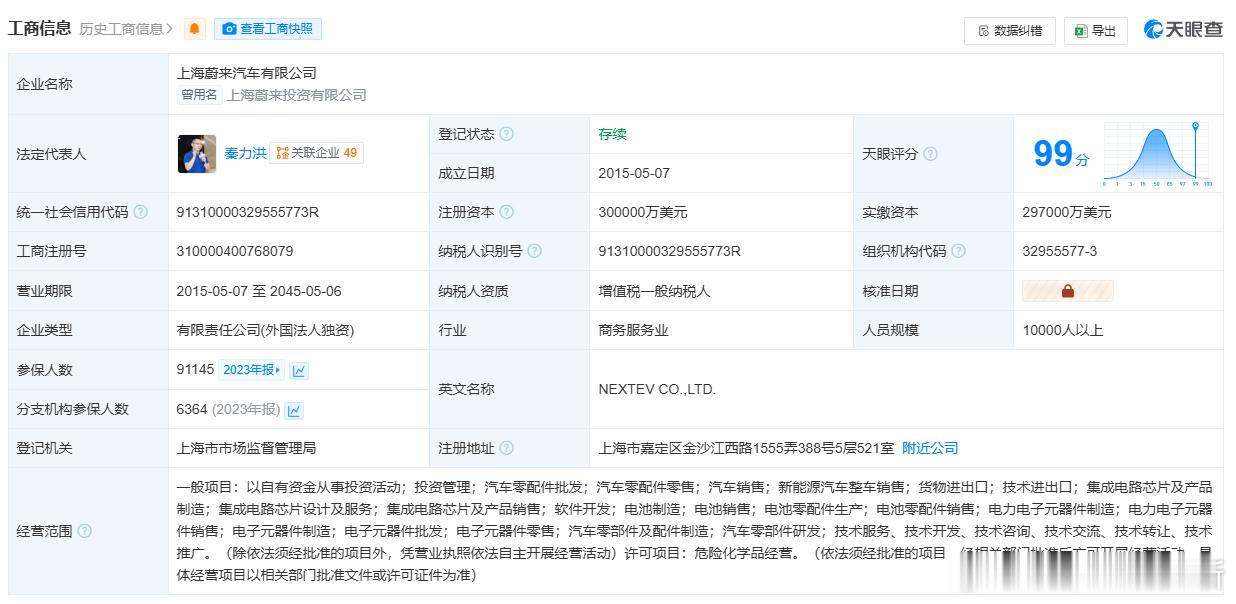Click the 曾用名 tag

(199, 95)
